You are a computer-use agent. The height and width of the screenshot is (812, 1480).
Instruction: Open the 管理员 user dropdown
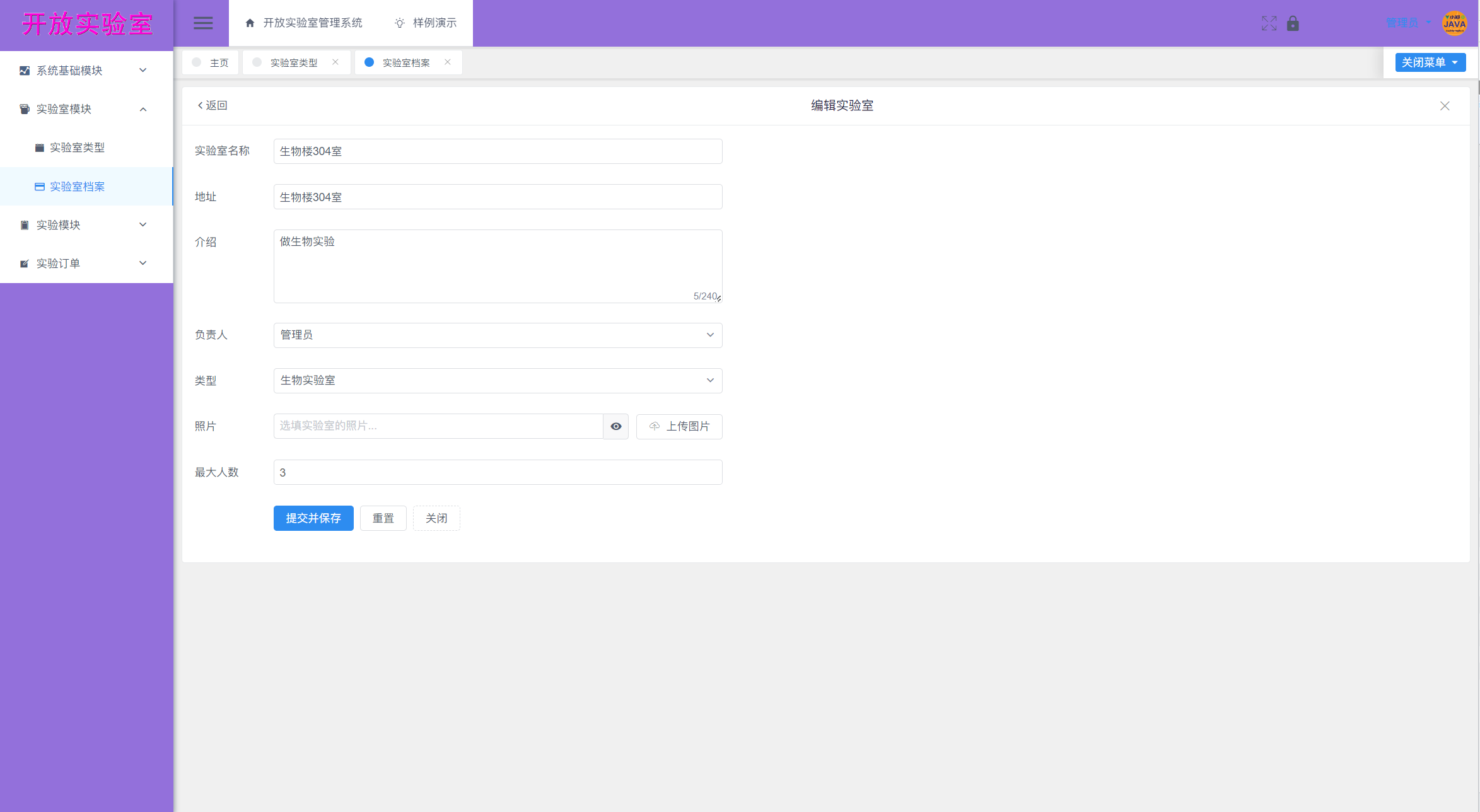1409,23
